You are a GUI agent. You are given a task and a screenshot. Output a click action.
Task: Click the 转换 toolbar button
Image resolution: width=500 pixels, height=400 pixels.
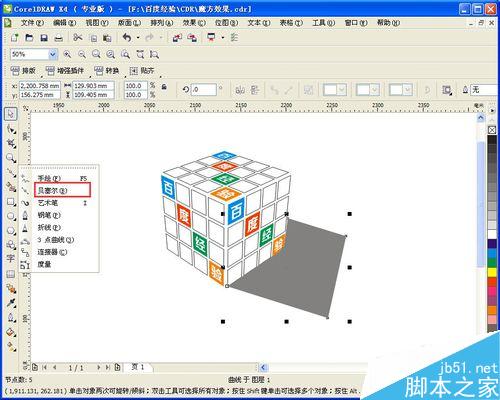pos(106,71)
